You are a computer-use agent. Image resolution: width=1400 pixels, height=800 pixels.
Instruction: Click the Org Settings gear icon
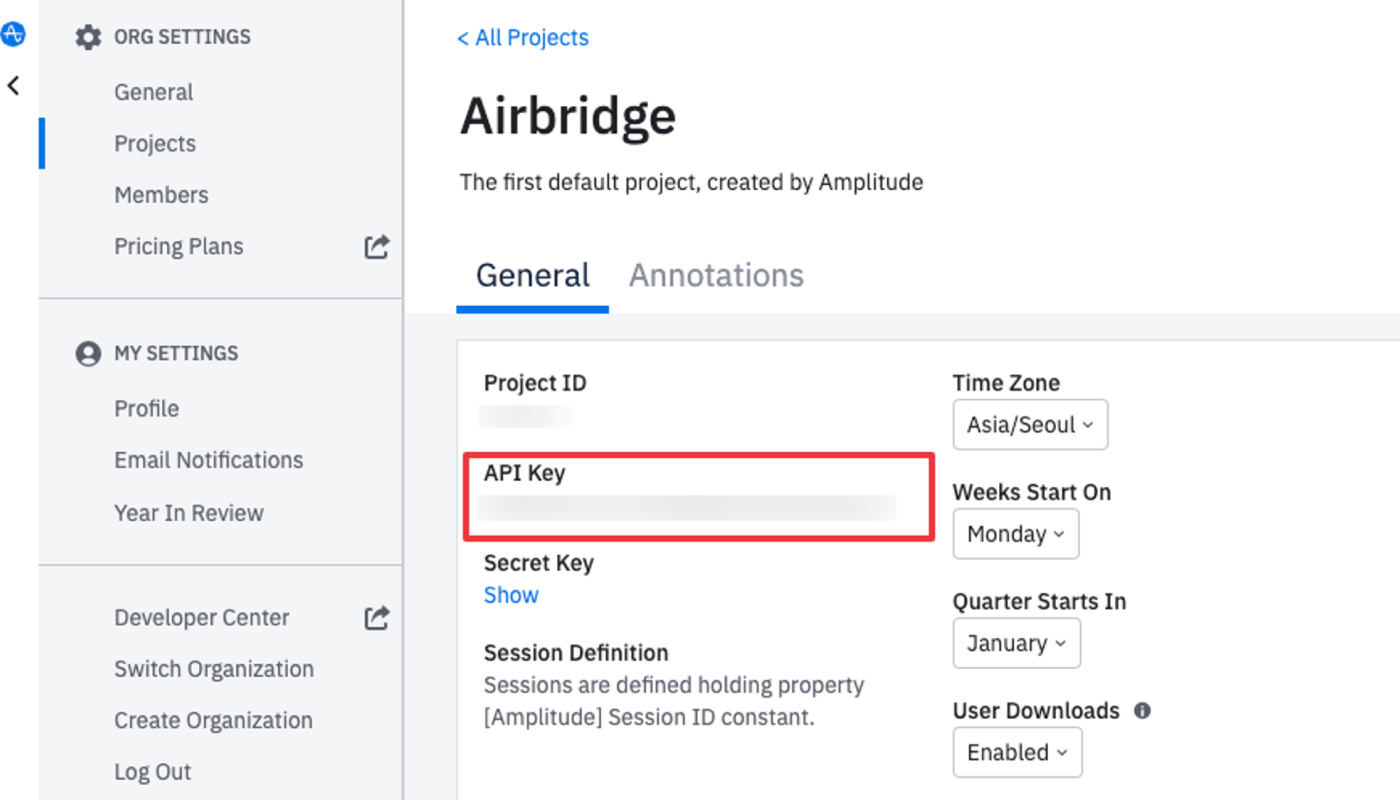click(88, 36)
